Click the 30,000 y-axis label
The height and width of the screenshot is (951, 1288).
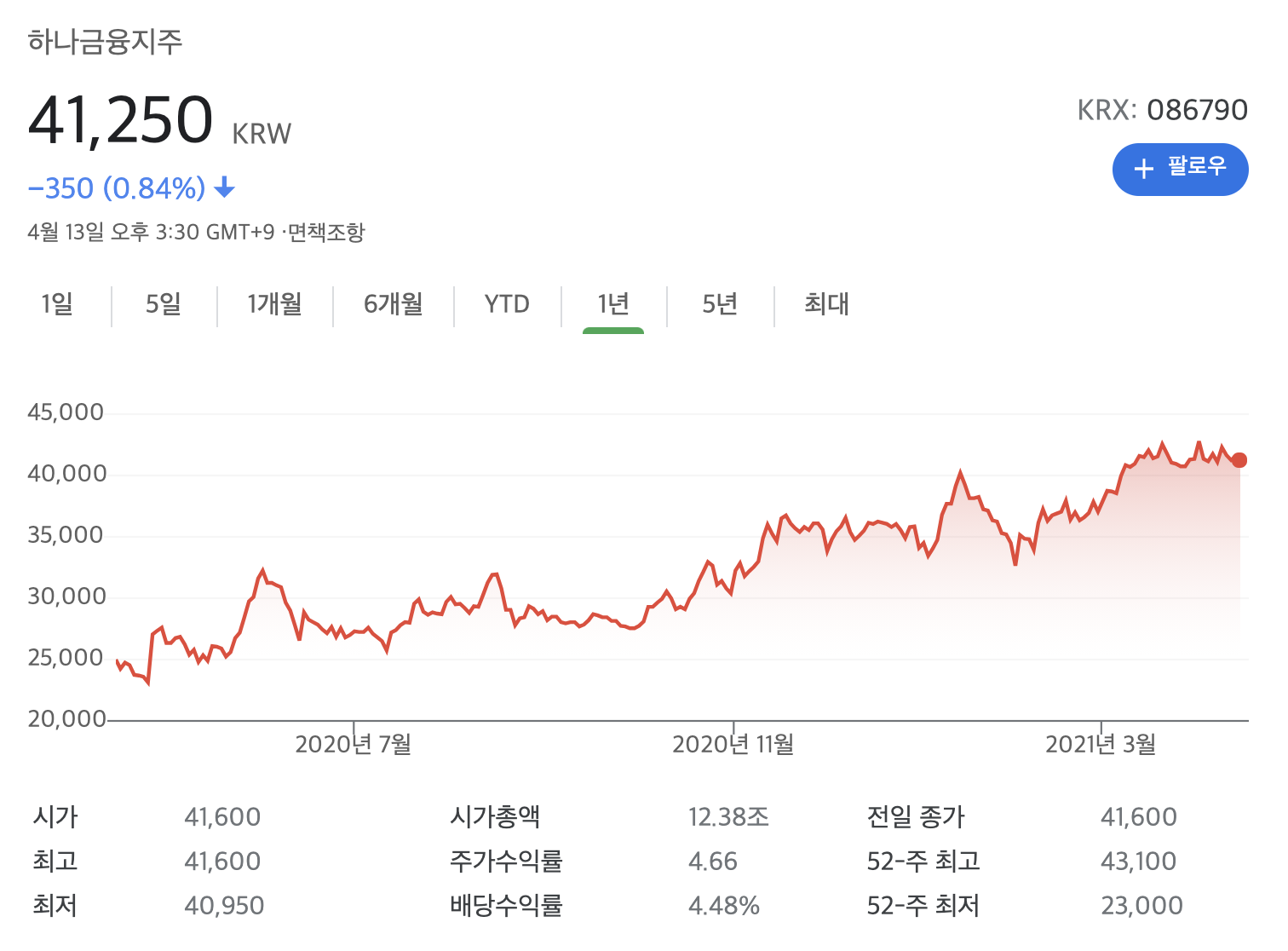(x=66, y=597)
